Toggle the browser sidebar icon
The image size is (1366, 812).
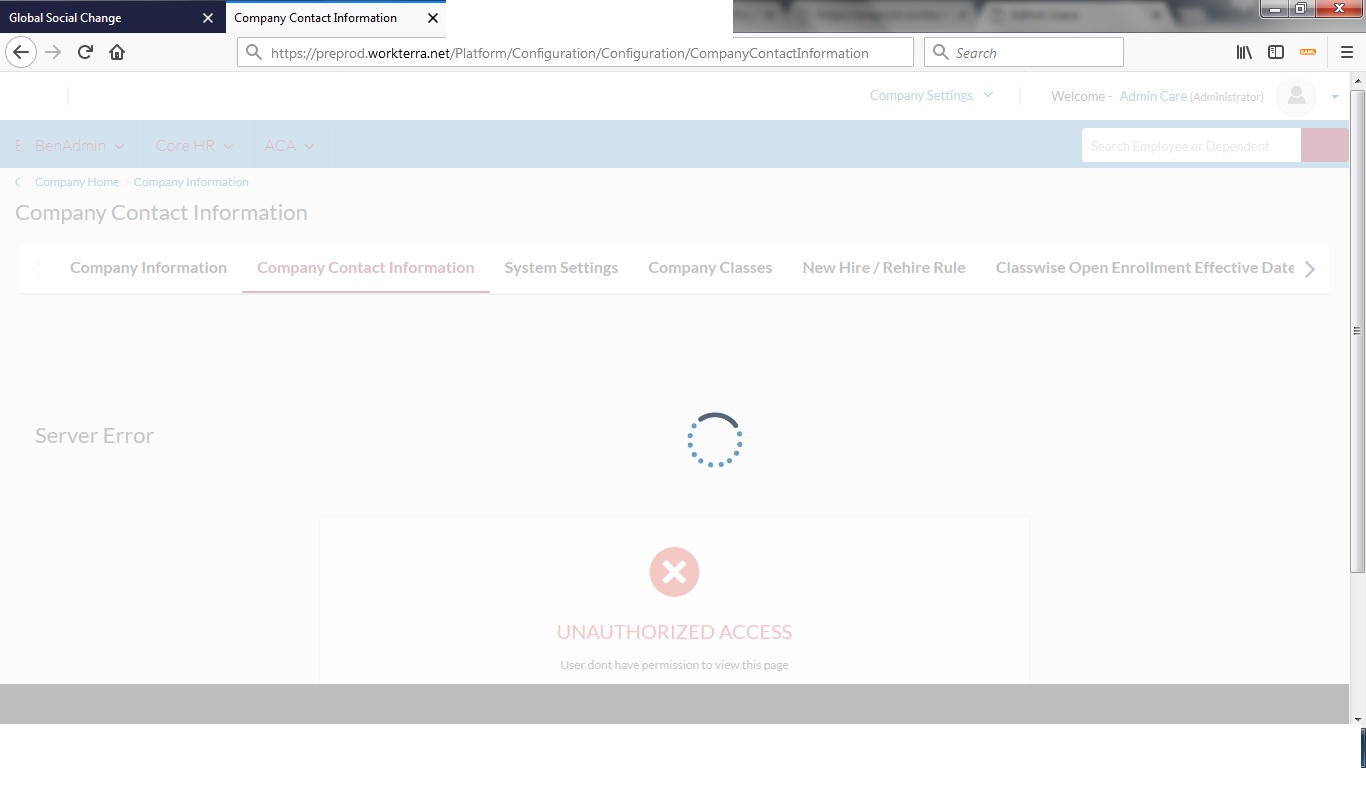point(1276,52)
